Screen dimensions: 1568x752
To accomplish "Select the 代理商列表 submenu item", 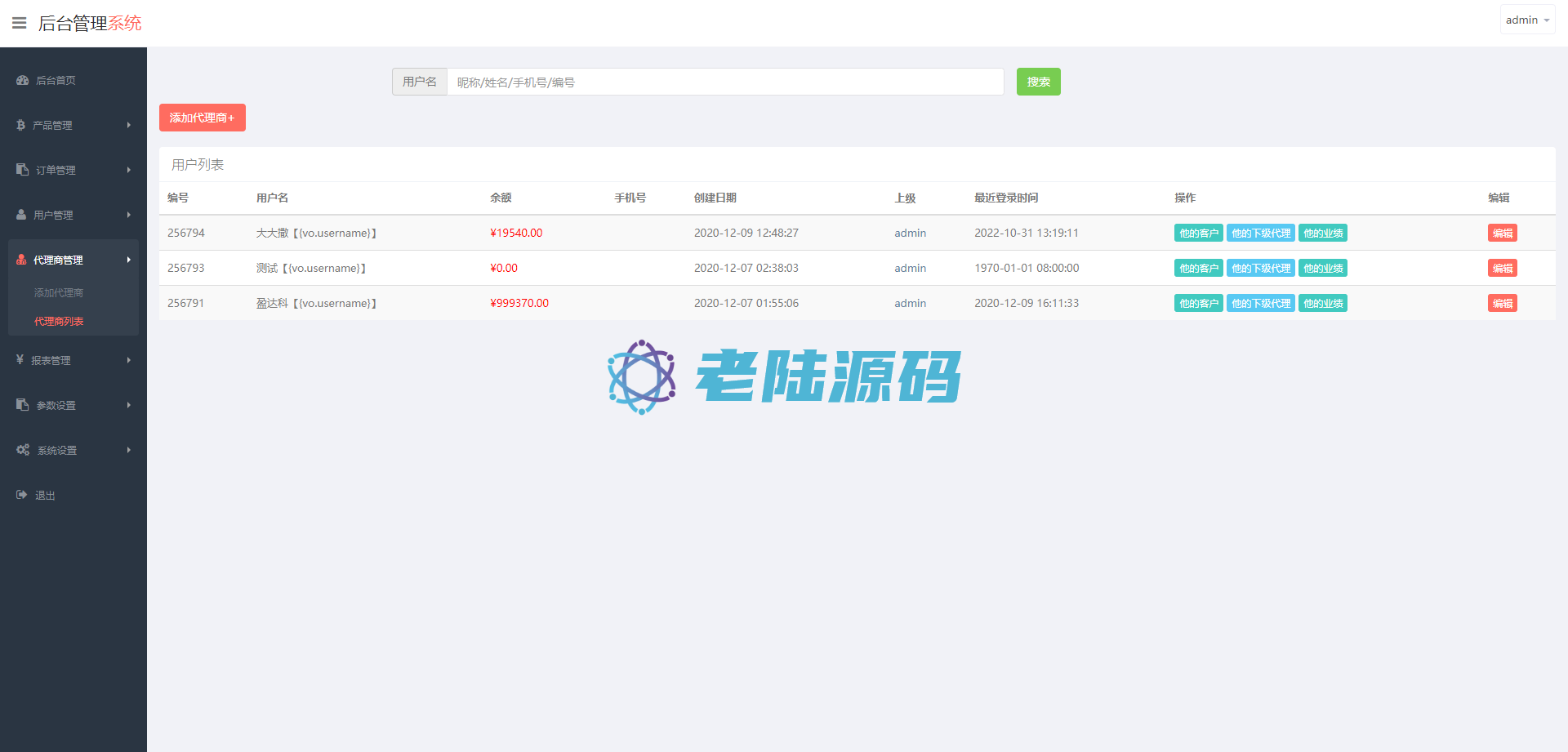I will click(x=59, y=321).
